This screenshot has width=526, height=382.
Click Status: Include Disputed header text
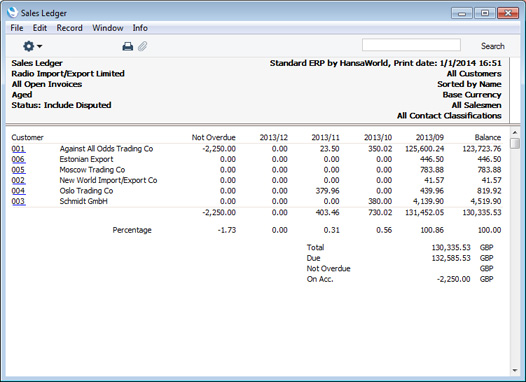click(61, 105)
